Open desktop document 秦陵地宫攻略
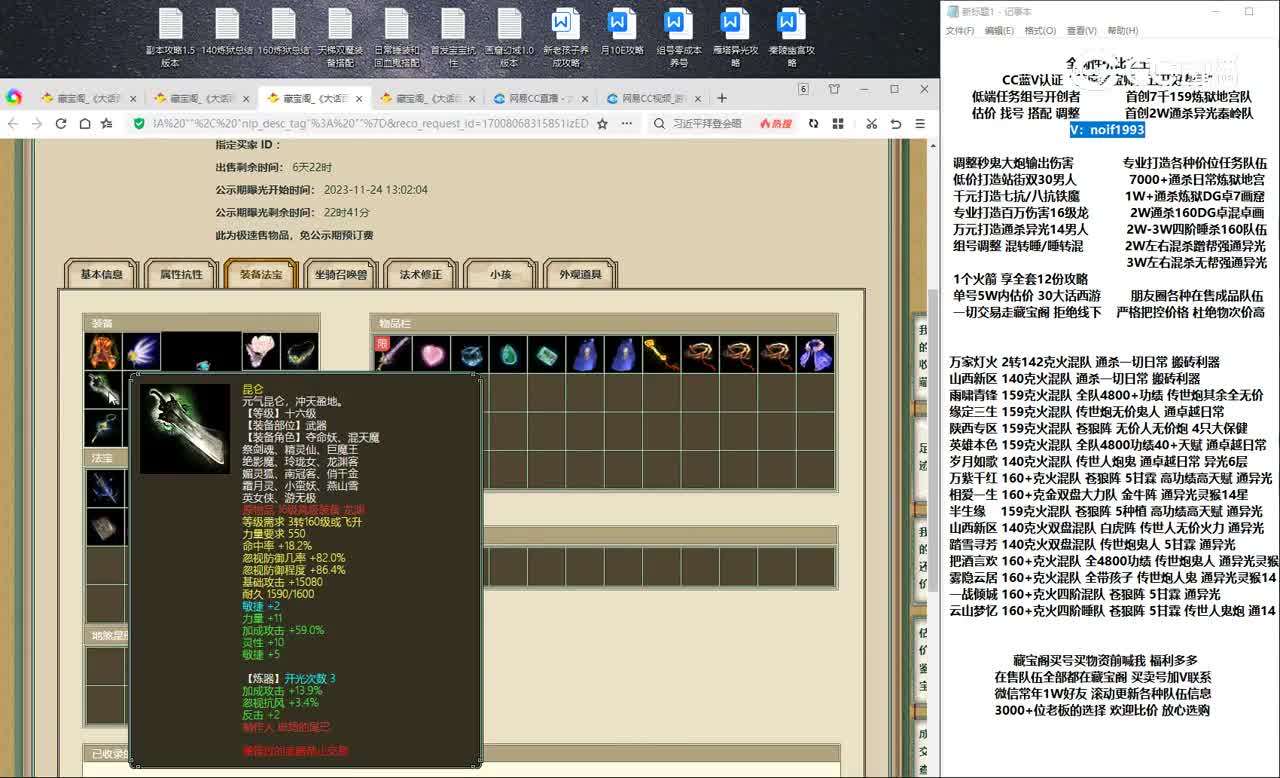 tap(792, 38)
